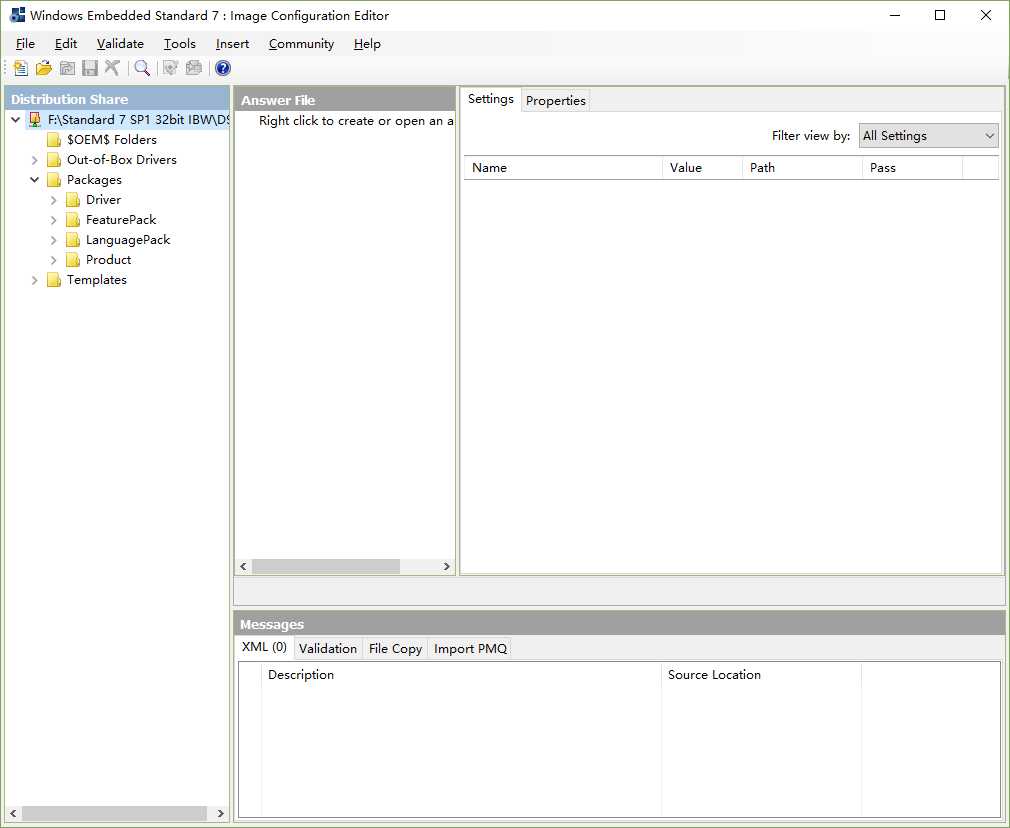
Task: Sort settings by Path column header
Action: 802,168
